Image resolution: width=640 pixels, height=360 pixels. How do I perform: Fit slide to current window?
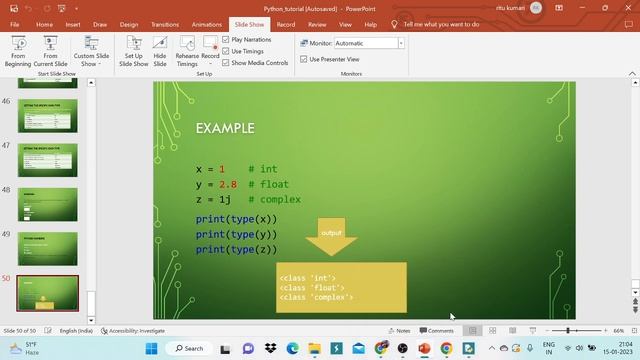tap(634, 331)
